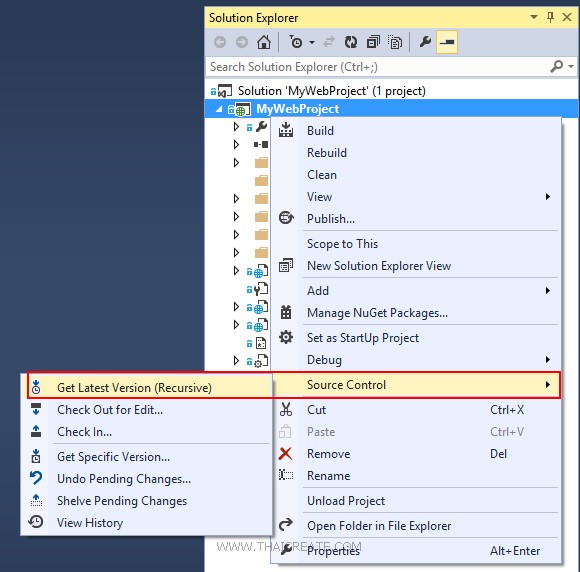Click the search magnifier icon
This screenshot has height=572, width=580.
[556, 67]
